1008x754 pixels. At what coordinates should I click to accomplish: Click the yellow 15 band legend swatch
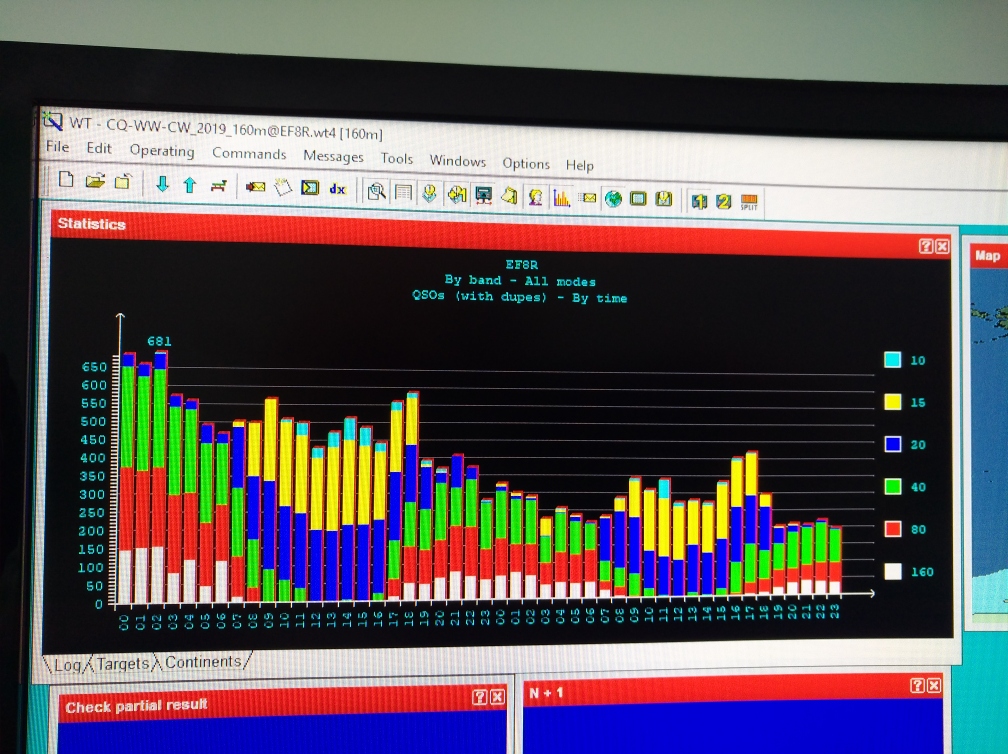893,402
